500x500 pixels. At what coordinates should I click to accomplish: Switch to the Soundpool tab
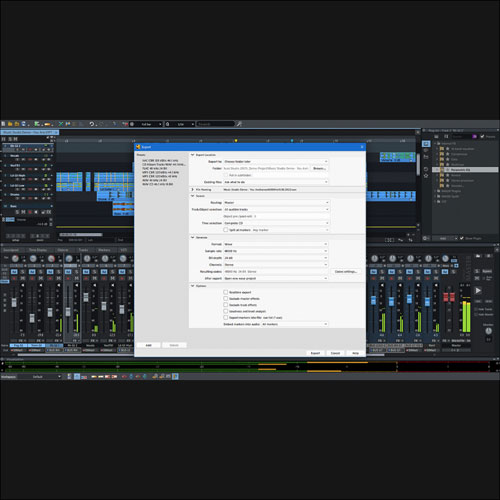tap(11, 250)
